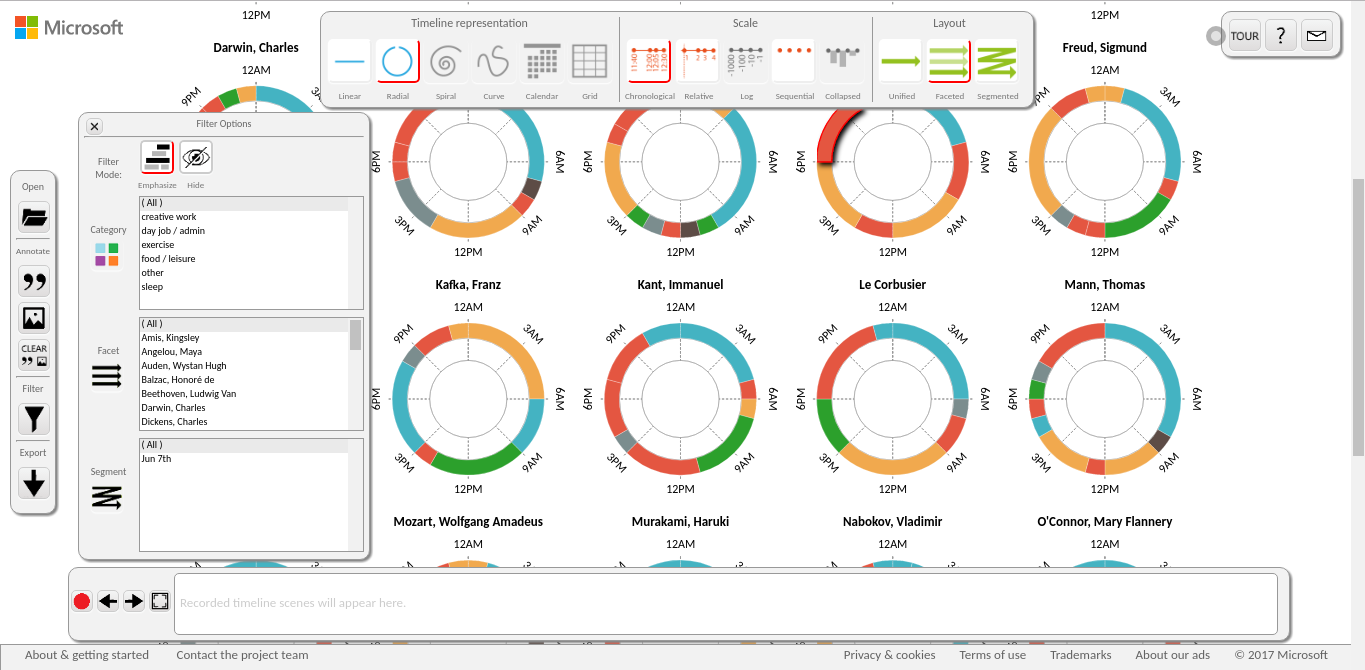Click the Facet list scrollbar thumb
The image size is (1365, 670).
[355, 335]
